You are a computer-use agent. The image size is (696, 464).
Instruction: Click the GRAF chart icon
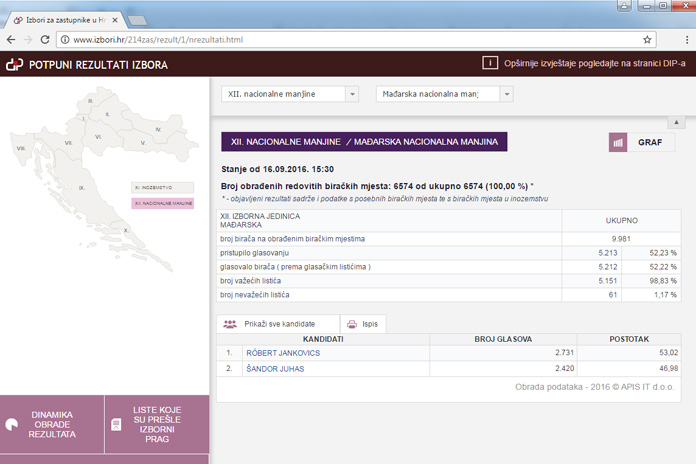click(617, 143)
